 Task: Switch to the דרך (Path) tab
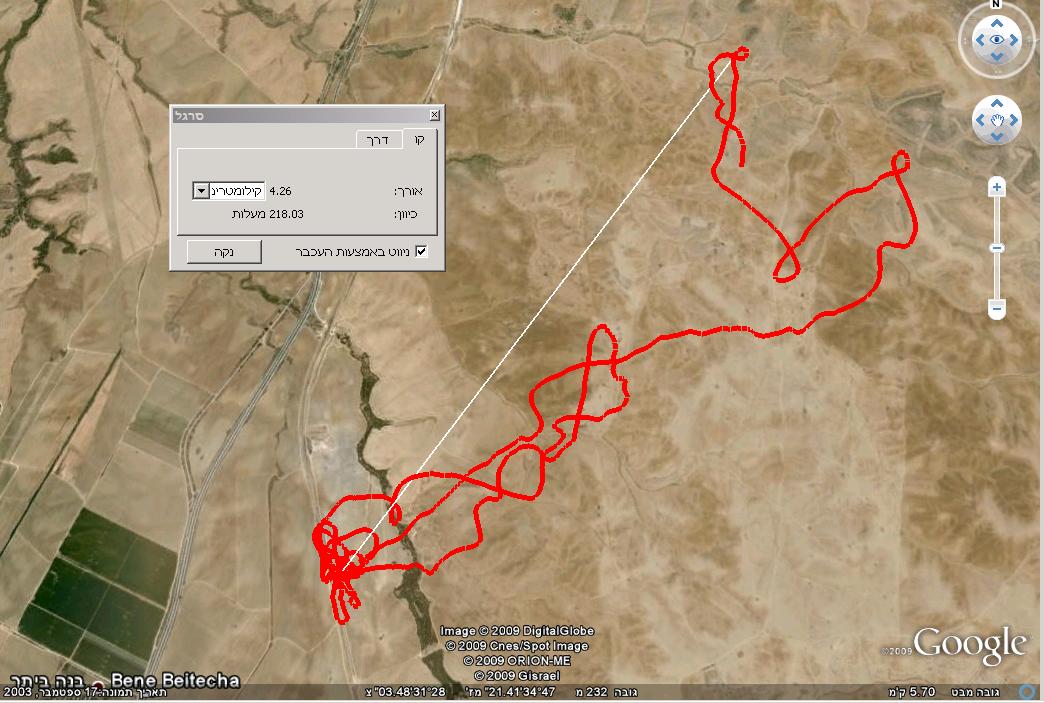pyautogui.click(x=378, y=140)
